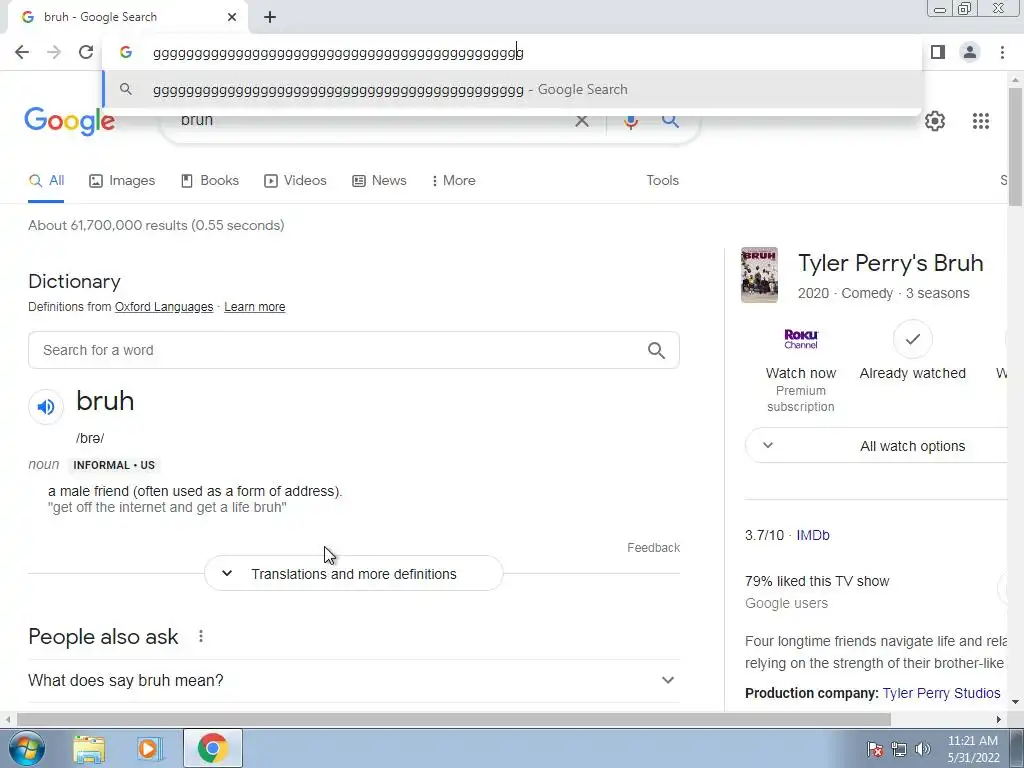Open the More search categories dropdown

[x=453, y=181]
